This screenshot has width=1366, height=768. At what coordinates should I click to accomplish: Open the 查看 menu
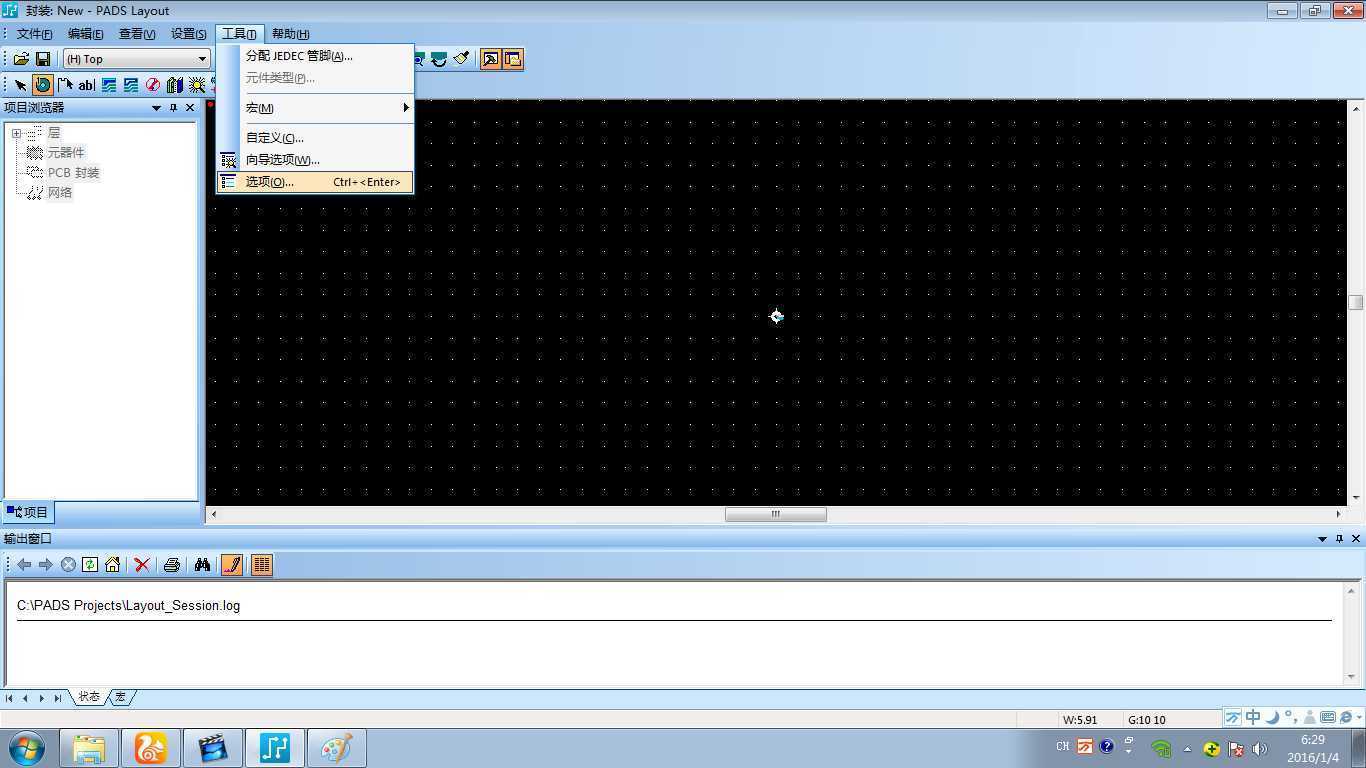tap(137, 34)
